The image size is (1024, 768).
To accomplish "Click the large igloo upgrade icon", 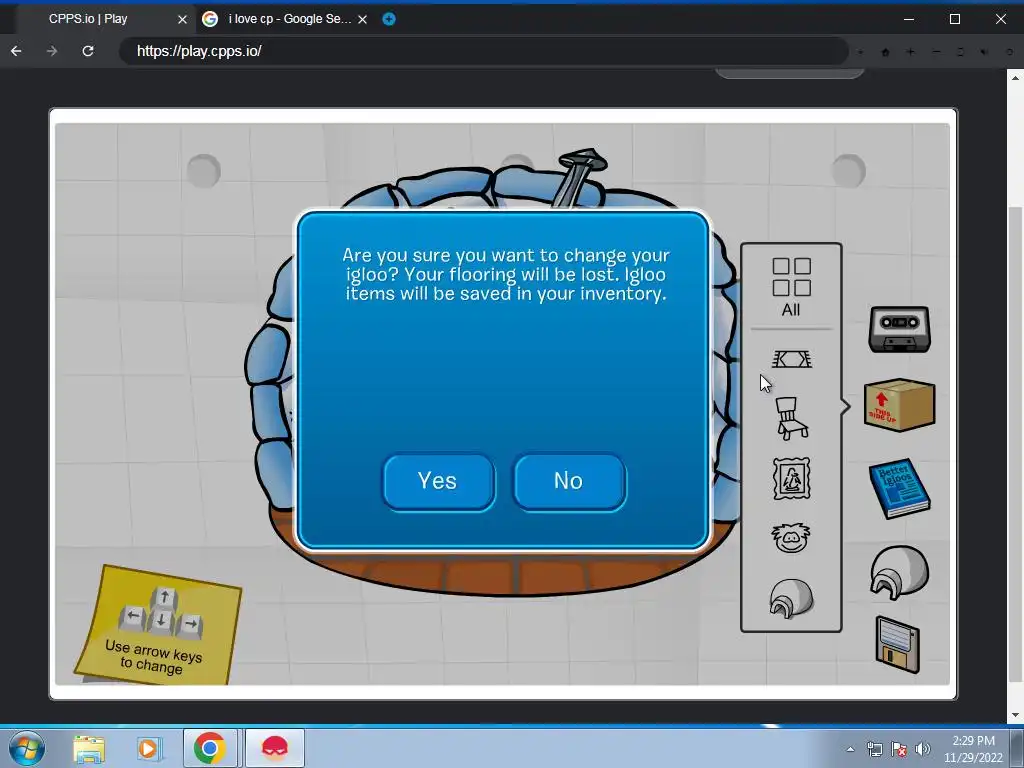I will tap(899, 573).
